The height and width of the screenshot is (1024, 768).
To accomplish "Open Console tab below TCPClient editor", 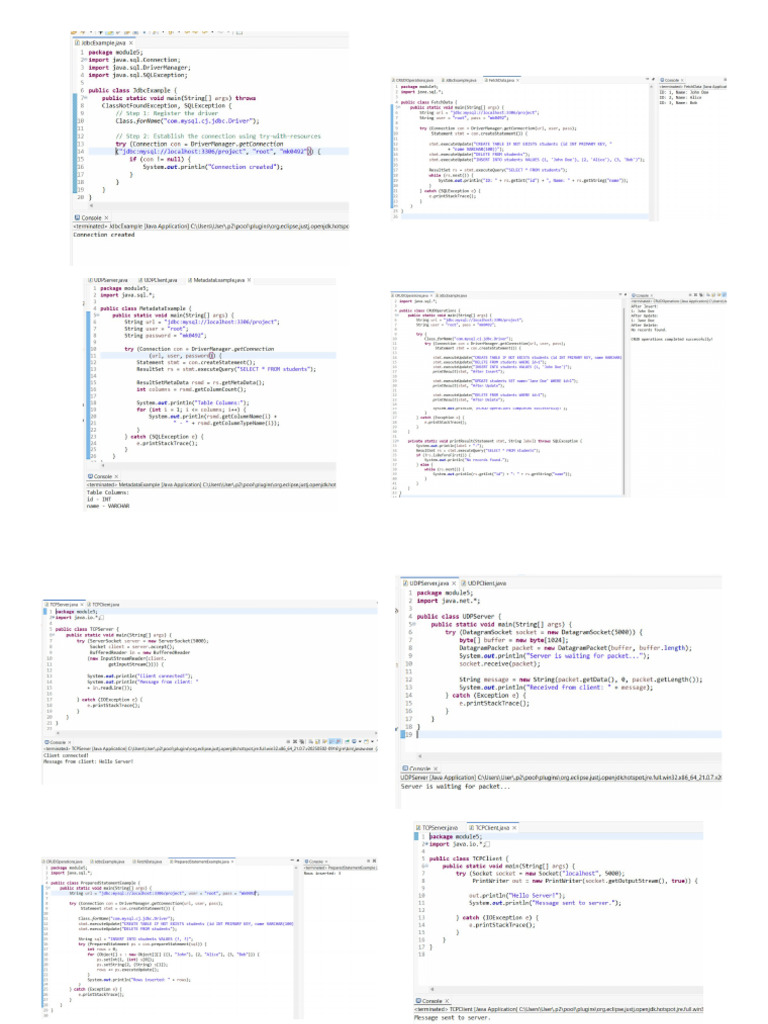I will (x=430, y=1001).
